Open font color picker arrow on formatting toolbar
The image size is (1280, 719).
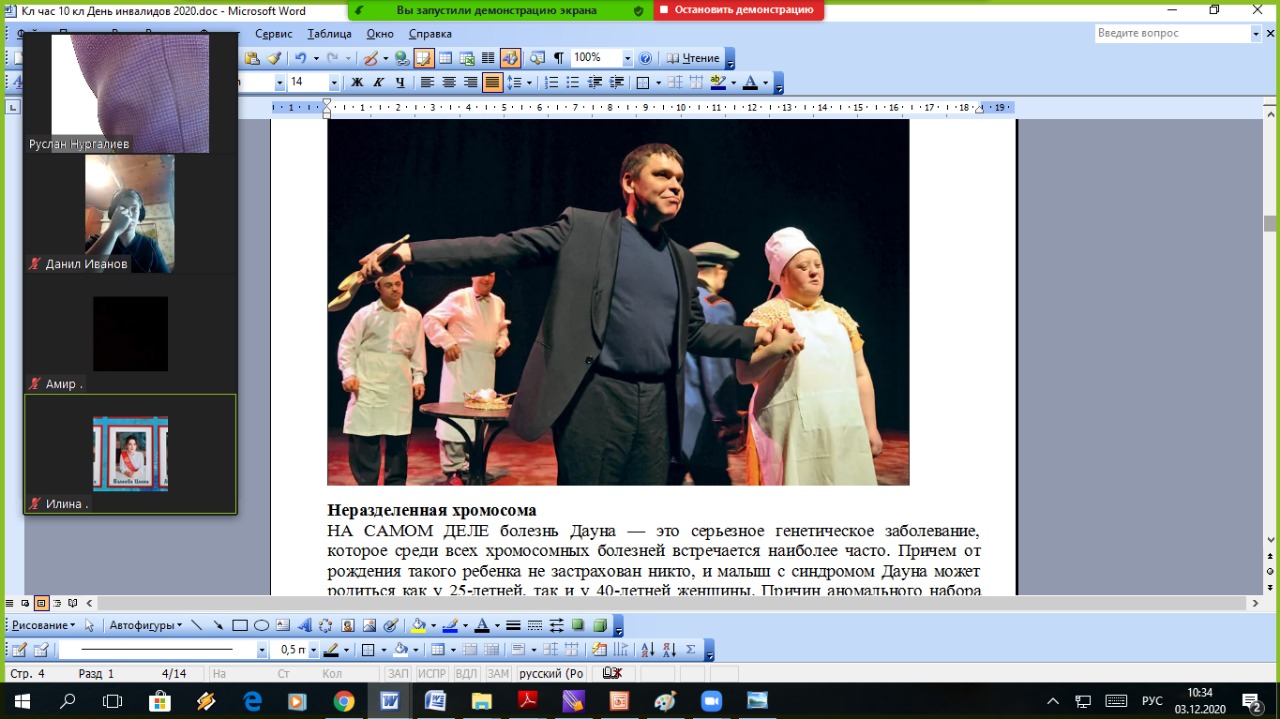pos(765,83)
